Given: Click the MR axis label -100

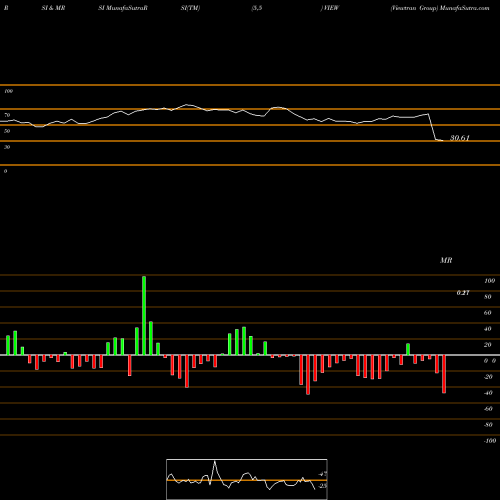Looking at the screenshot, I should (x=490, y=441).
